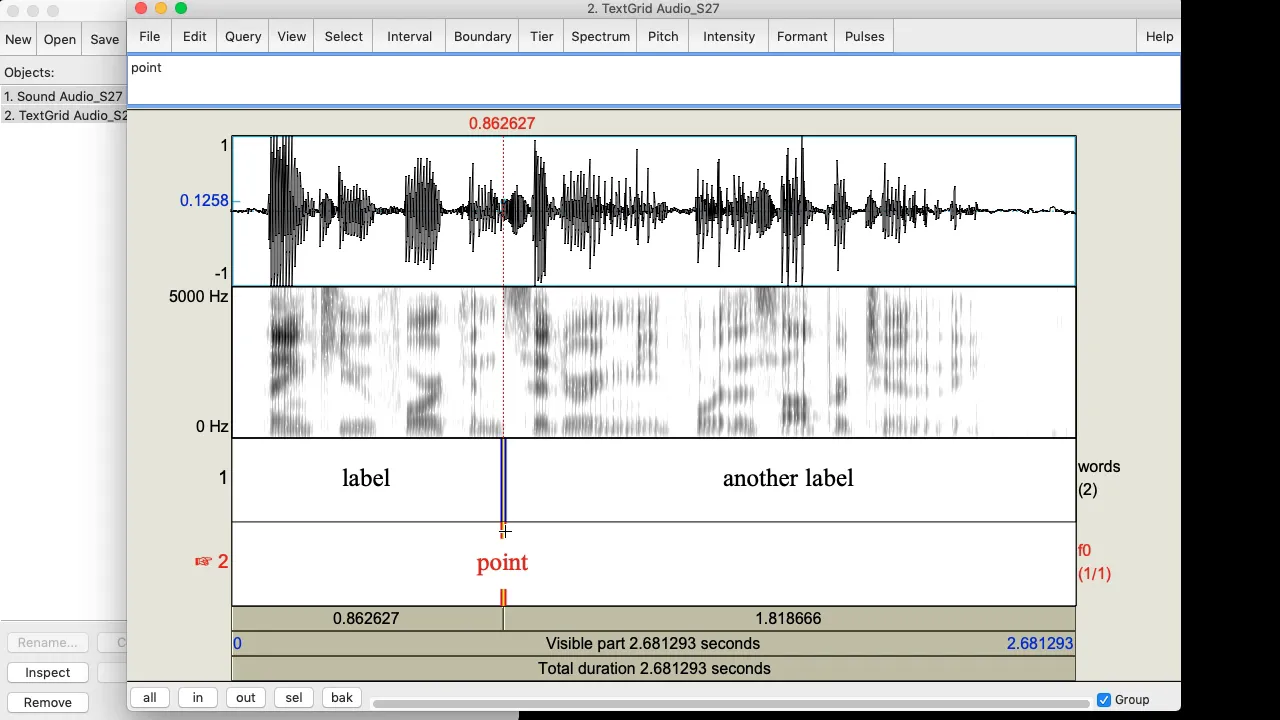1280x720 pixels.
Task: Open the Pulses menu
Action: click(x=864, y=36)
